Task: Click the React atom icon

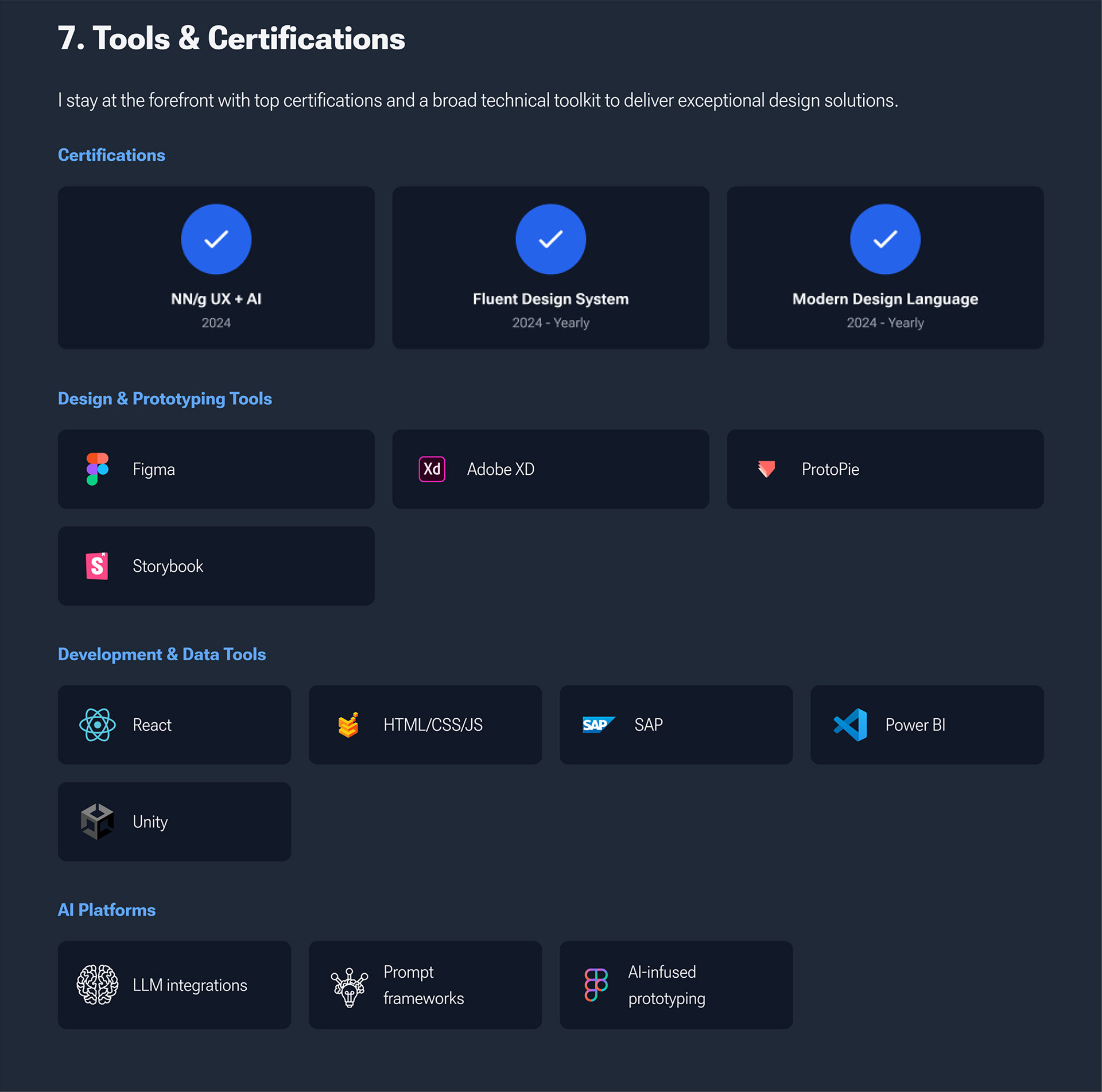Action: click(x=97, y=725)
